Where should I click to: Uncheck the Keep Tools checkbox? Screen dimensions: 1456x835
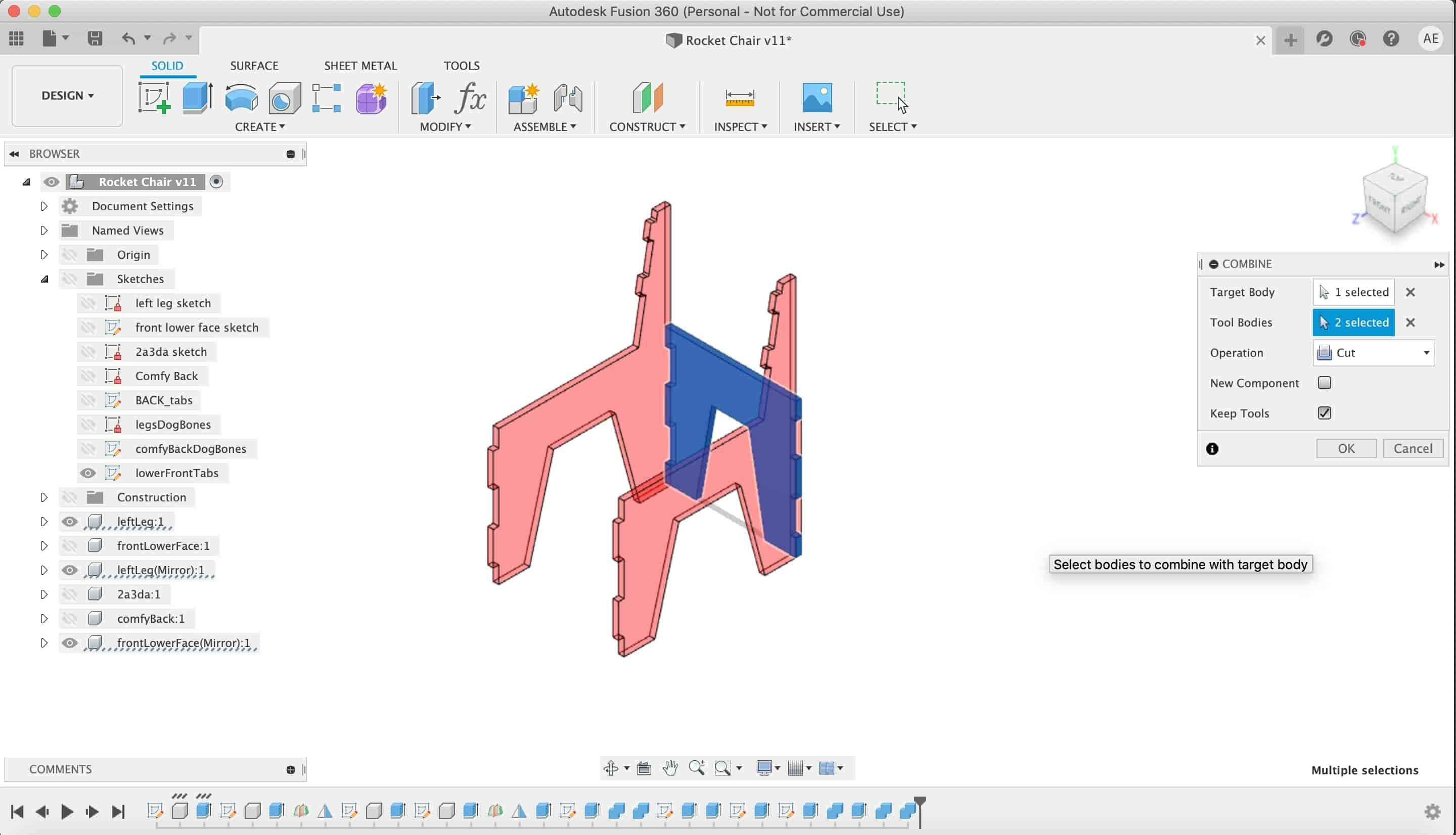[x=1324, y=413]
